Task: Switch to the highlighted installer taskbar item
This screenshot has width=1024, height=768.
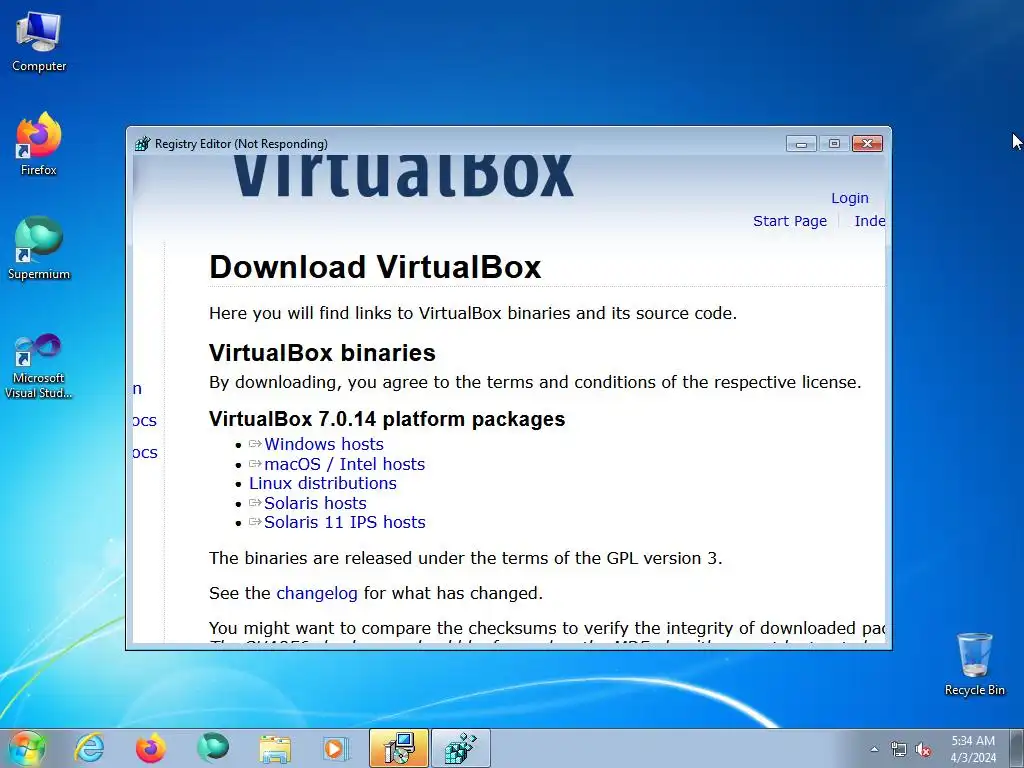Action: click(x=398, y=748)
